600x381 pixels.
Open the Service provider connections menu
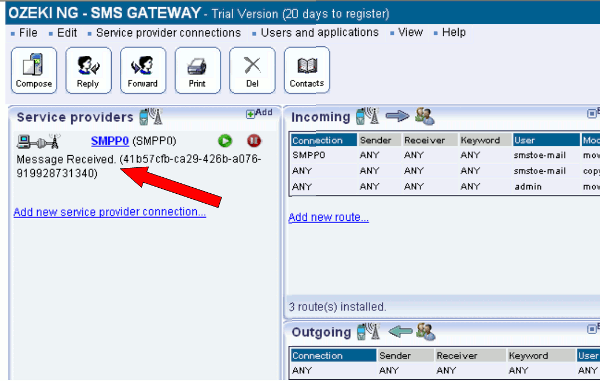[x=168, y=33]
